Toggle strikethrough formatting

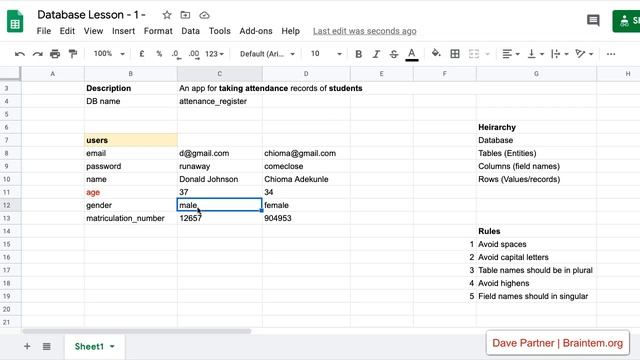(x=393, y=54)
